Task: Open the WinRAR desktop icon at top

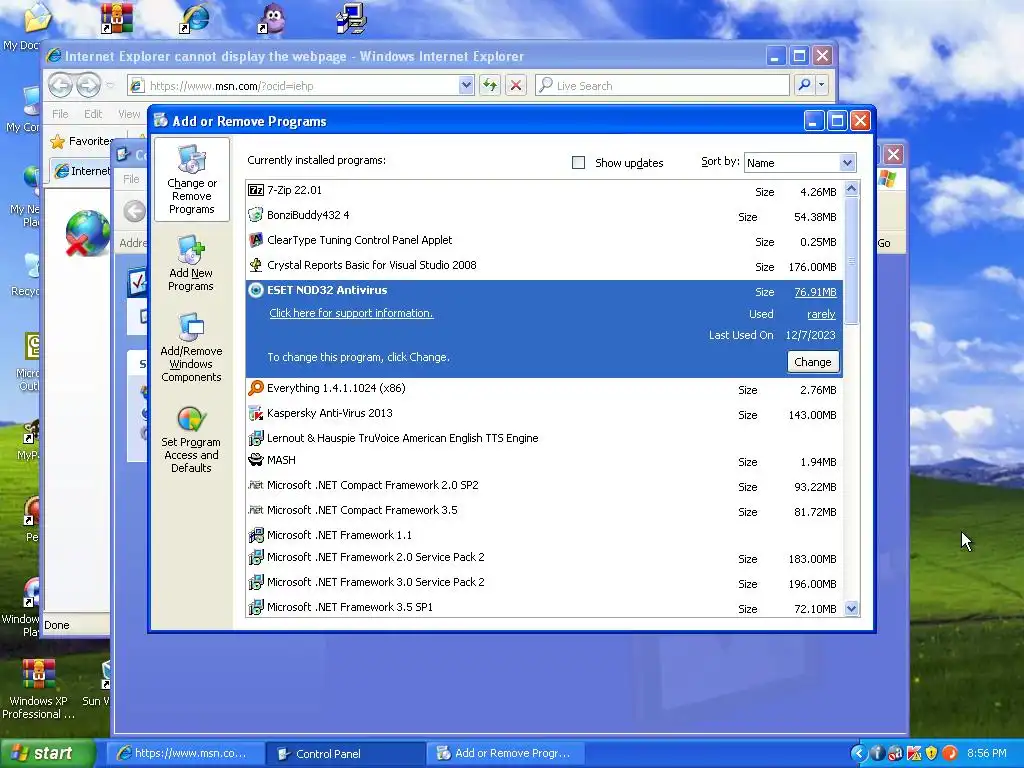Action: pyautogui.click(x=117, y=18)
